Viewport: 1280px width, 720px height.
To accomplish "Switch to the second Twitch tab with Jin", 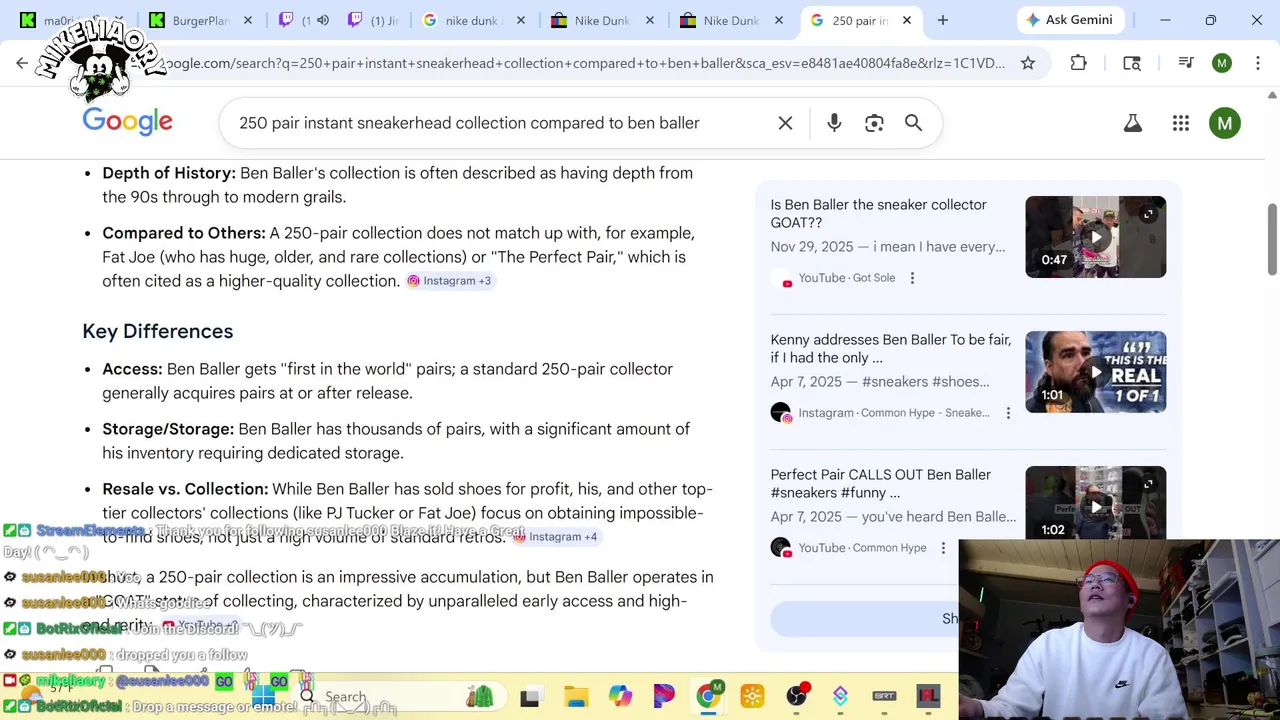I will click(x=373, y=20).
